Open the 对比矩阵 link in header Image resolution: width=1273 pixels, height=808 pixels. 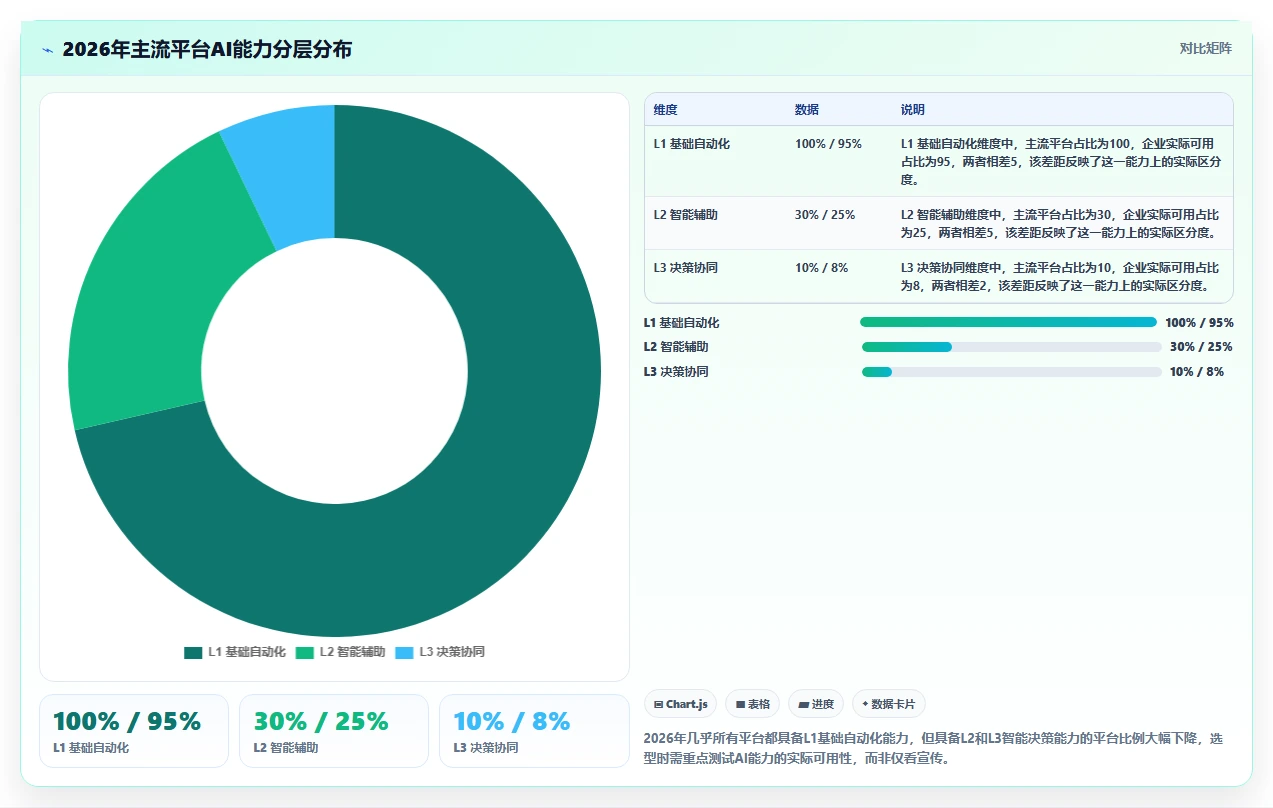point(1205,48)
